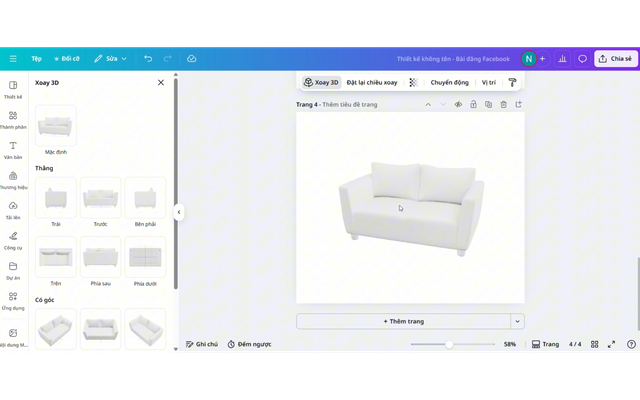The height and width of the screenshot is (400, 640).
Task: Select the Phía sau back view thumbnail
Action: click(x=100, y=257)
